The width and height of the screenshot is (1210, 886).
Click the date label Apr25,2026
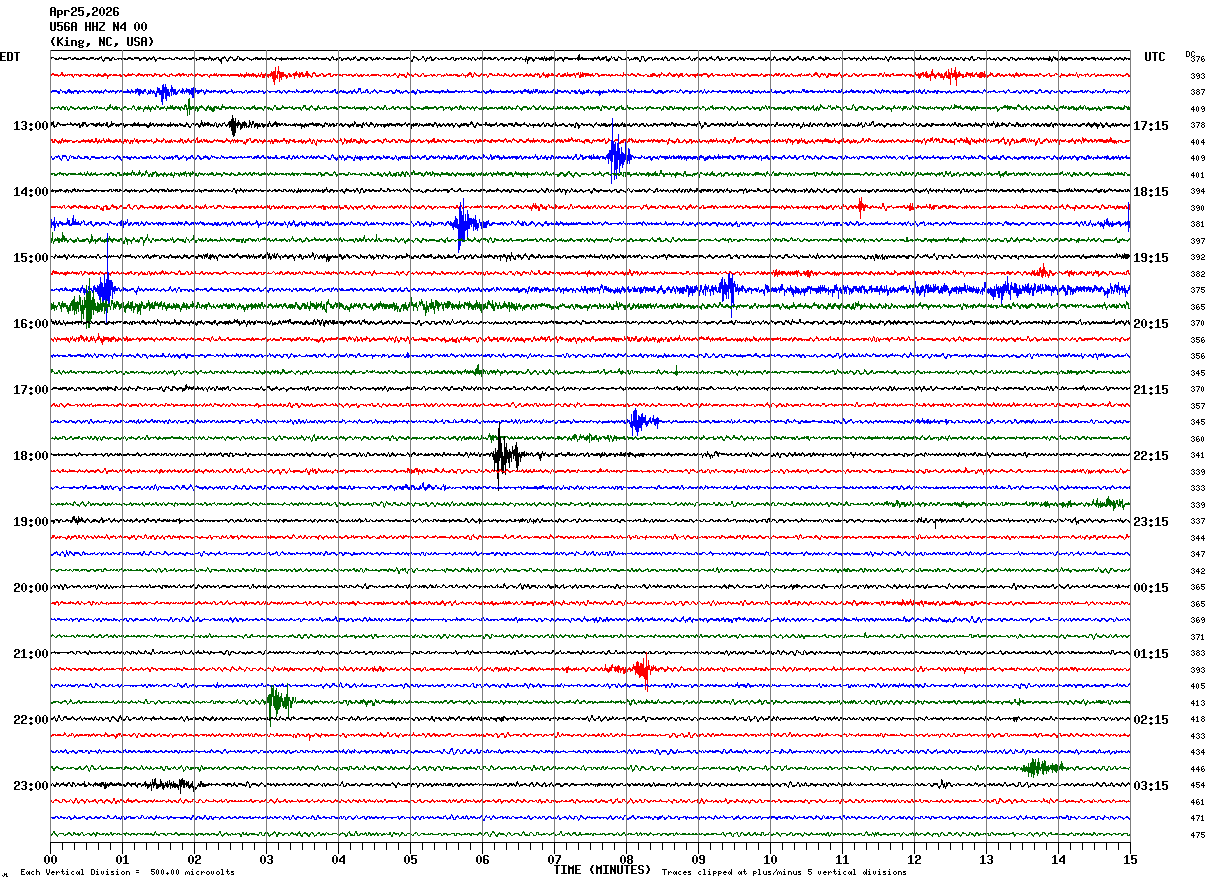pos(84,12)
